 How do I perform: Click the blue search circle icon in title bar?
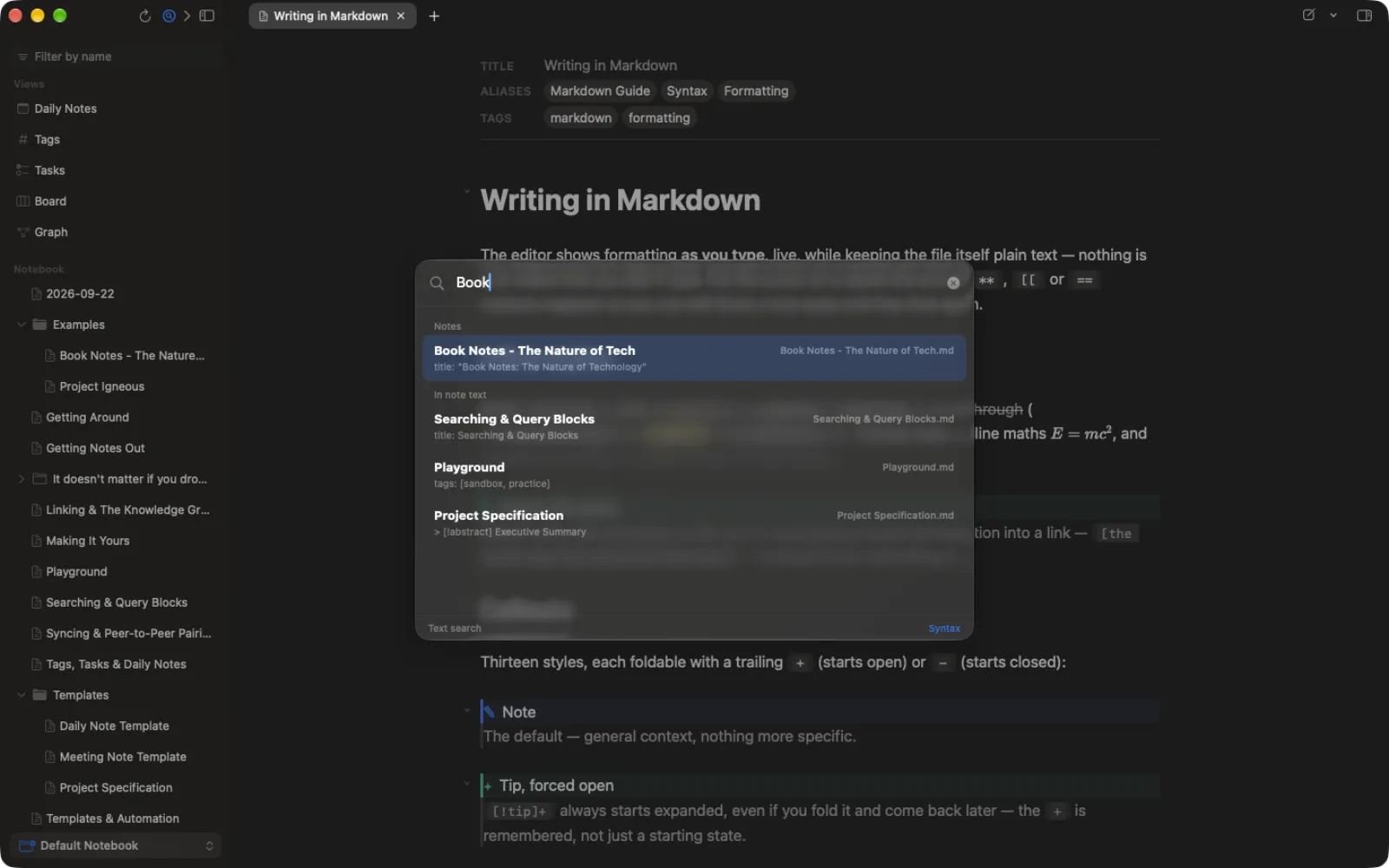169,16
